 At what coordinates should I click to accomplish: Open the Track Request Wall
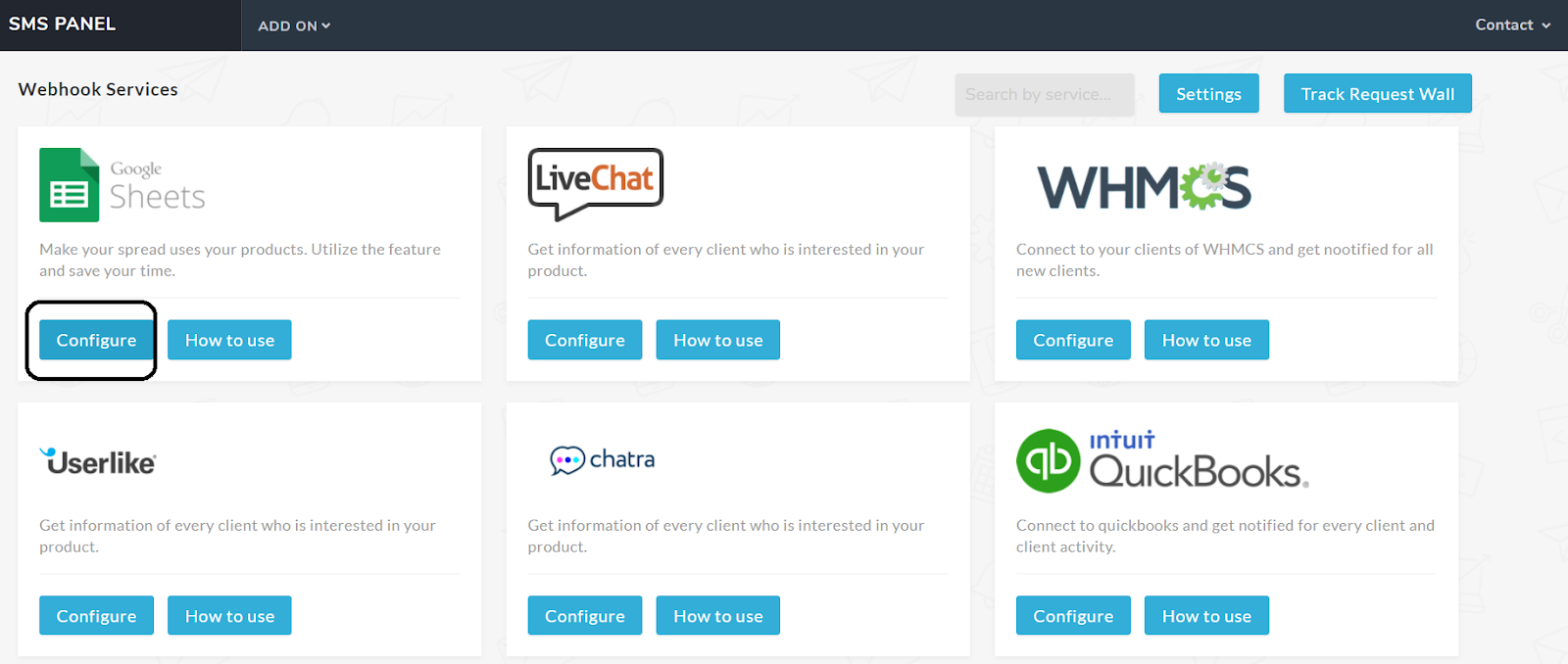pyautogui.click(x=1377, y=94)
